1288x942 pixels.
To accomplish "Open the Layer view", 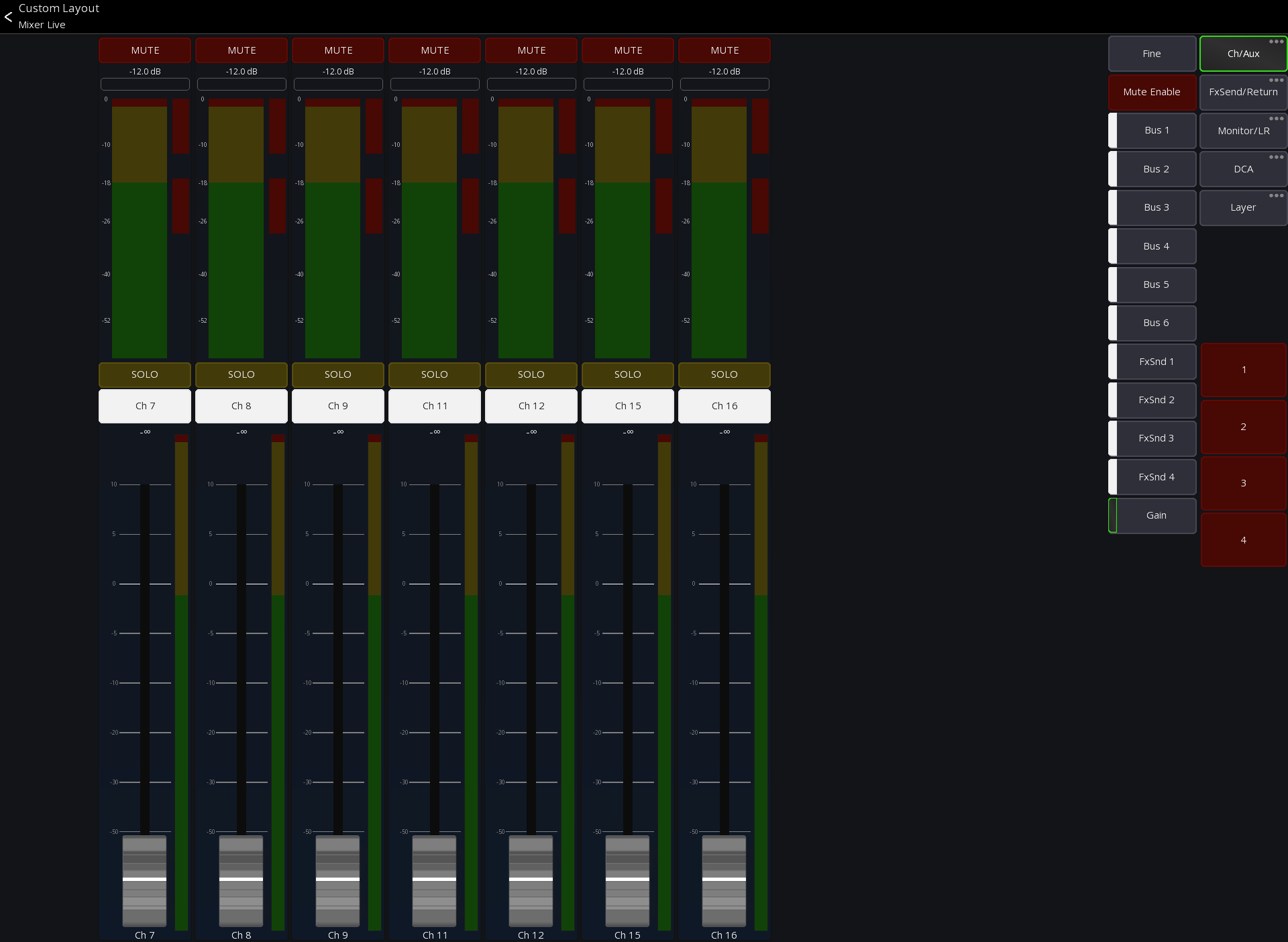I will coord(1243,207).
